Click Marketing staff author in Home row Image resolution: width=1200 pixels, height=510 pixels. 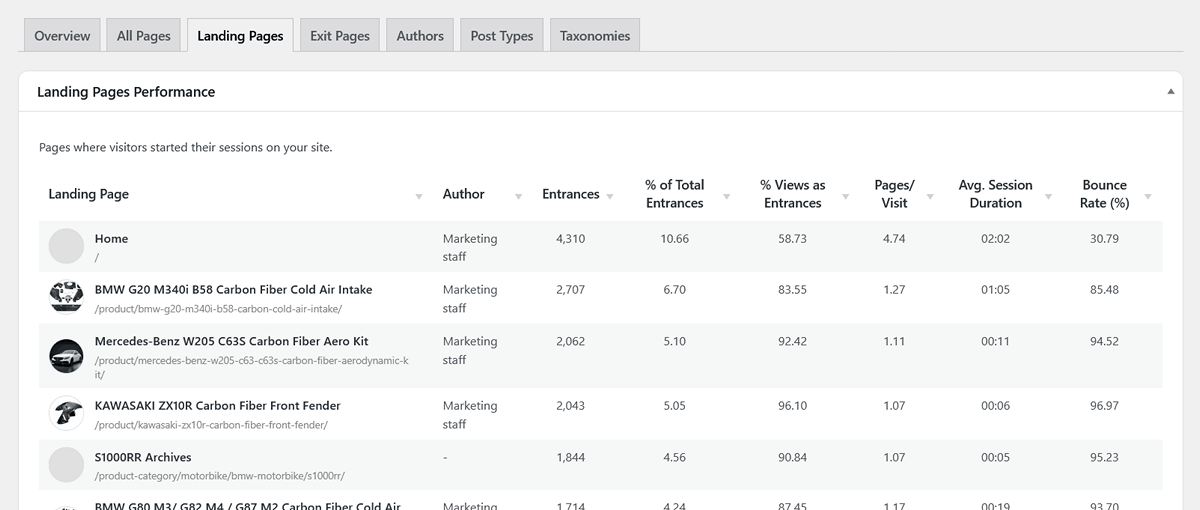470,248
